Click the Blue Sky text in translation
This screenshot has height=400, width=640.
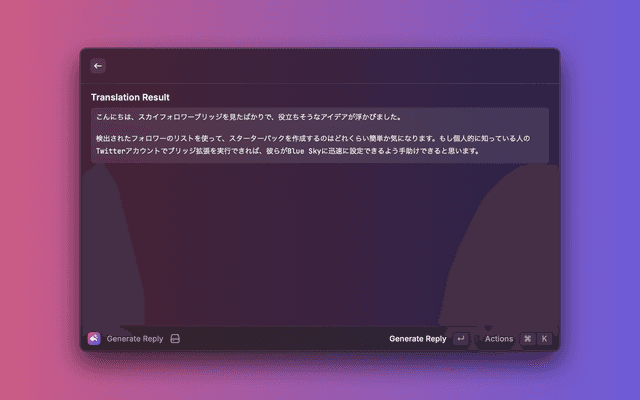303,152
